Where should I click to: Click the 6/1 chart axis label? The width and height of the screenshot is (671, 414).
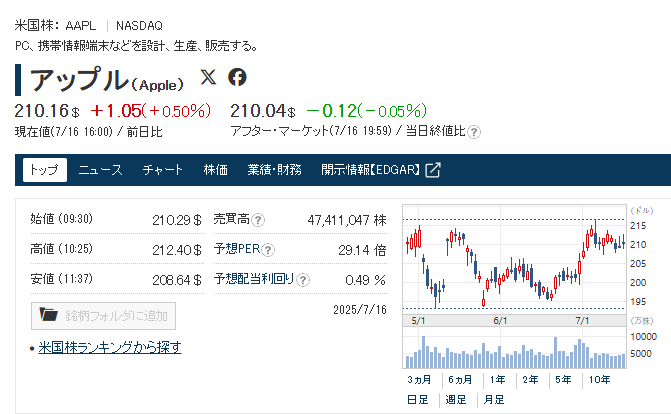(x=500, y=321)
